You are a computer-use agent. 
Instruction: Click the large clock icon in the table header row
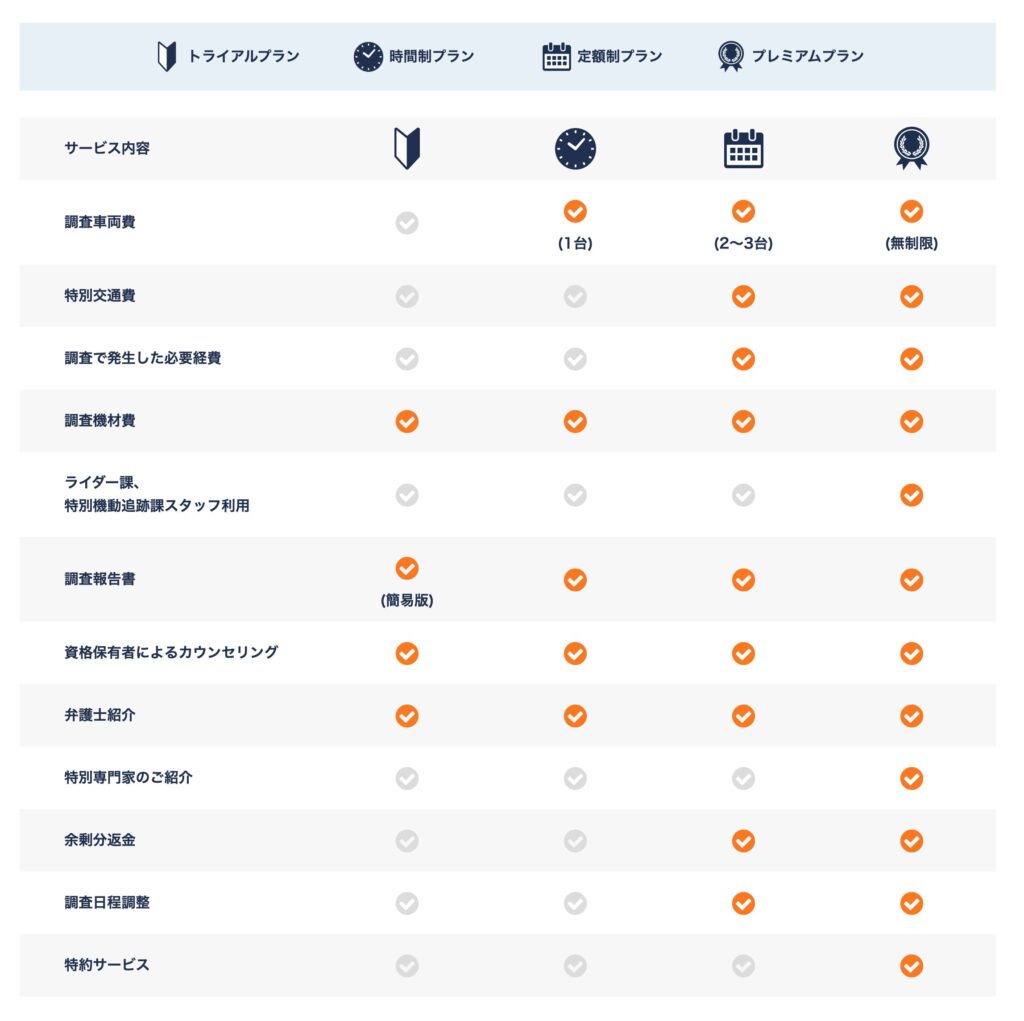pyautogui.click(x=575, y=149)
